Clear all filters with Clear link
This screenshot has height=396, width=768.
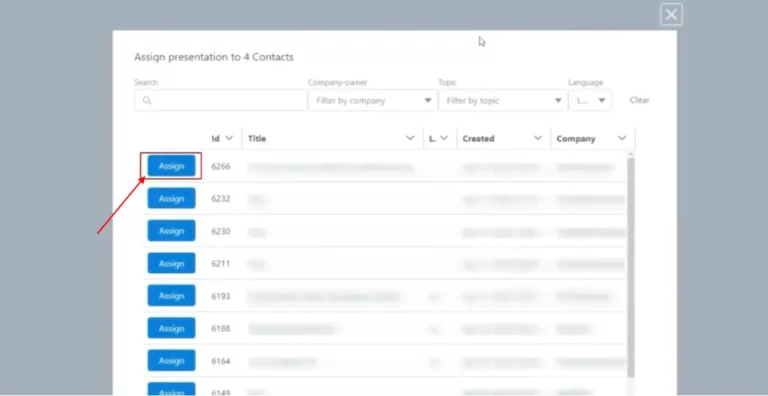(x=639, y=100)
